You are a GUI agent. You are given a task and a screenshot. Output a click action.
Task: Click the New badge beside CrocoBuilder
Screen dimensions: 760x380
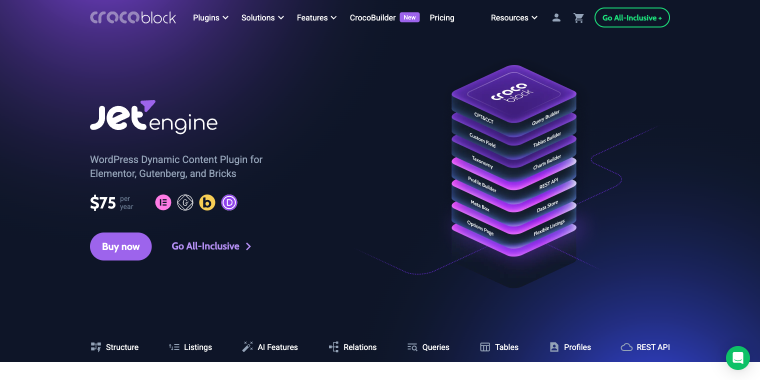410,17
